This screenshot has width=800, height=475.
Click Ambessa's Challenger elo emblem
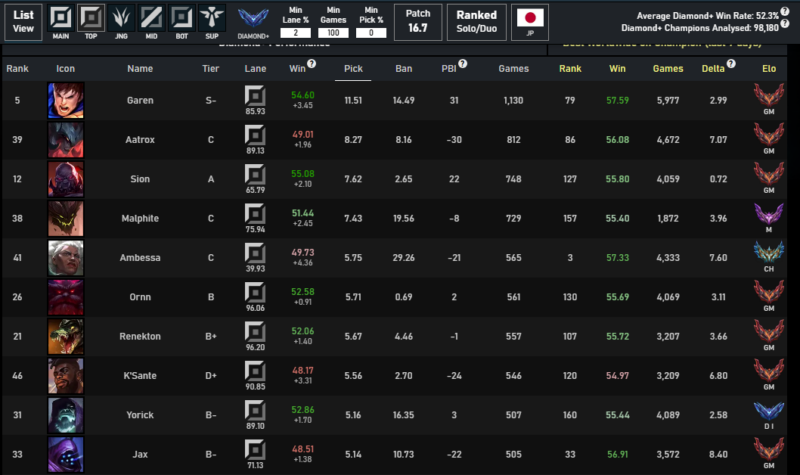pos(769,254)
